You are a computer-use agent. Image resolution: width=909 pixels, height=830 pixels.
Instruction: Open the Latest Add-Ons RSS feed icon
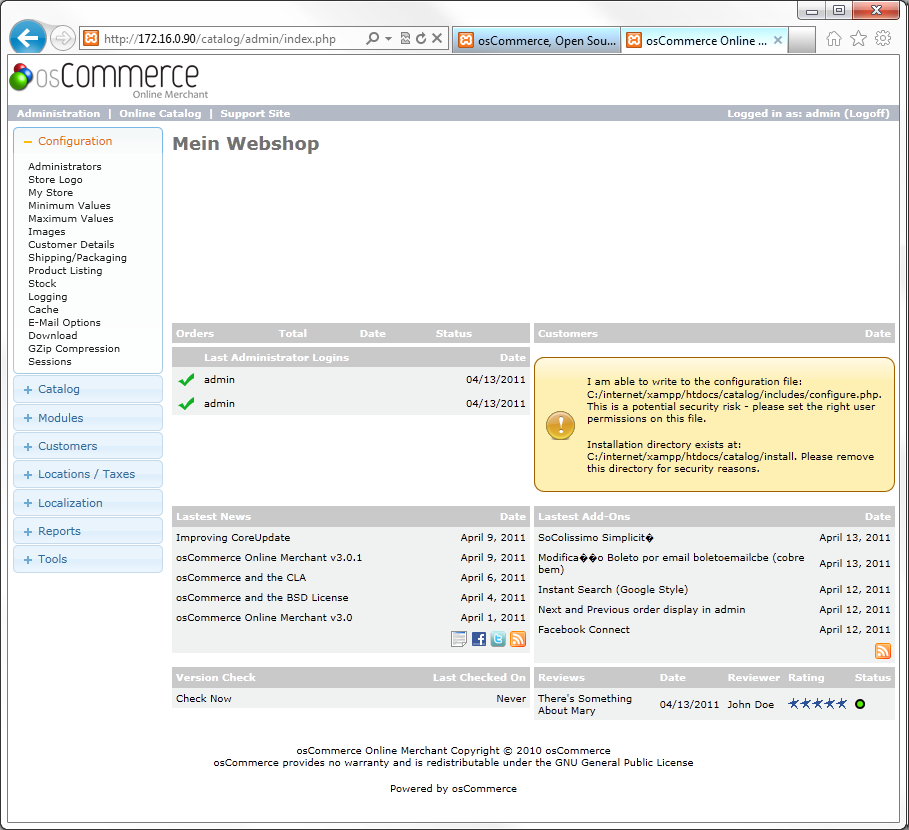[x=882, y=651]
